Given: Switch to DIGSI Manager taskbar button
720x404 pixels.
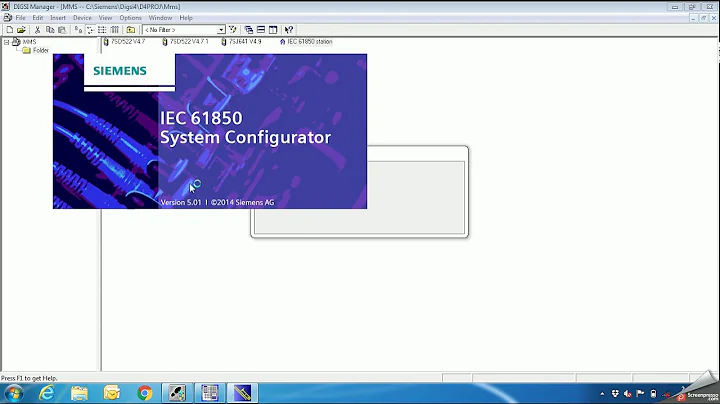Looking at the screenshot, I should [210, 393].
